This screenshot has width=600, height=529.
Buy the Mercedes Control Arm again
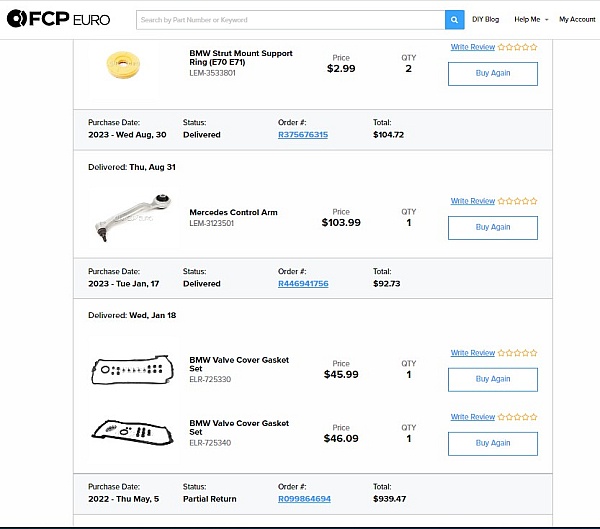[493, 228]
